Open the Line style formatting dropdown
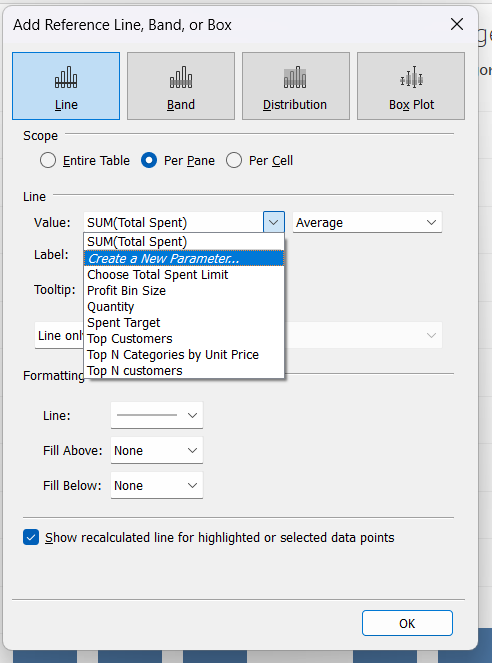The width and height of the screenshot is (492, 663). [x=157, y=415]
